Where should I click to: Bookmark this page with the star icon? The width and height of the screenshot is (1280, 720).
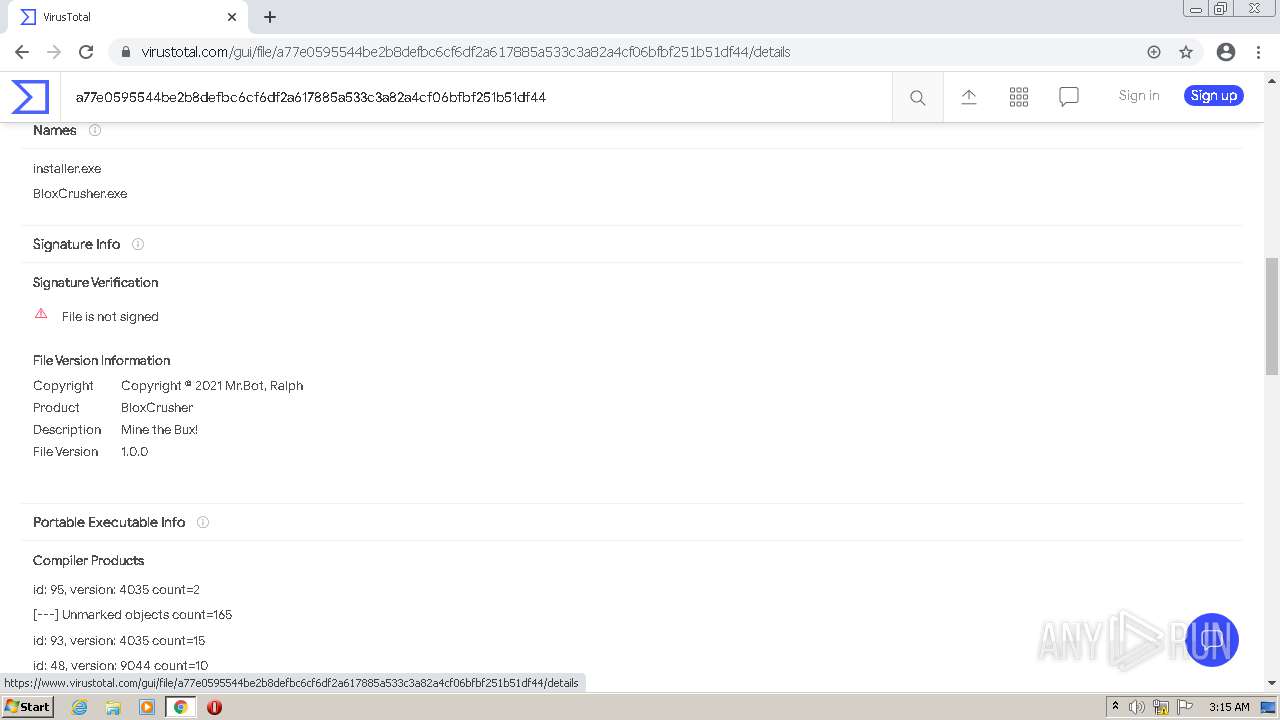[1186, 52]
